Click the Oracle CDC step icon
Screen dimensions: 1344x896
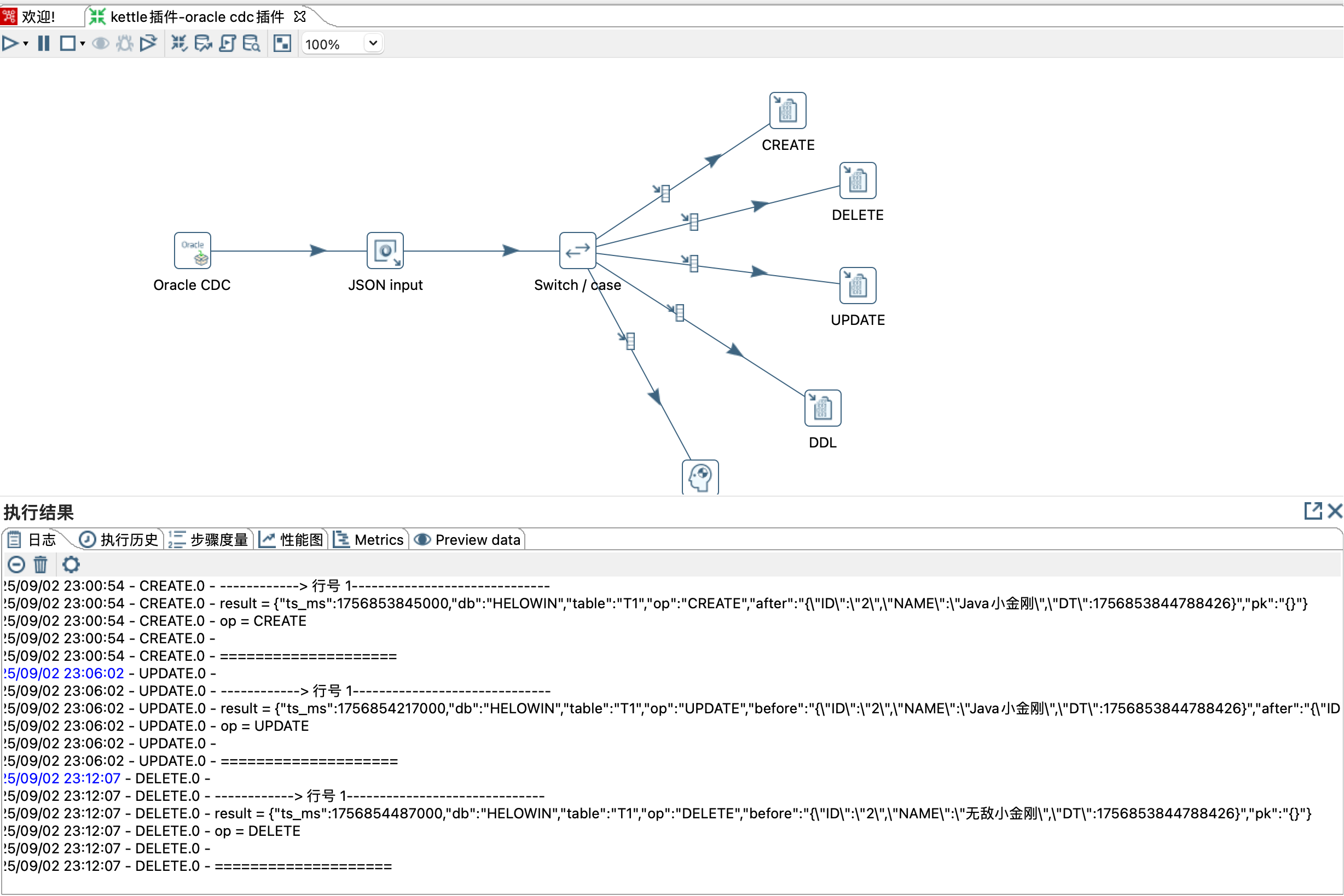tap(192, 251)
